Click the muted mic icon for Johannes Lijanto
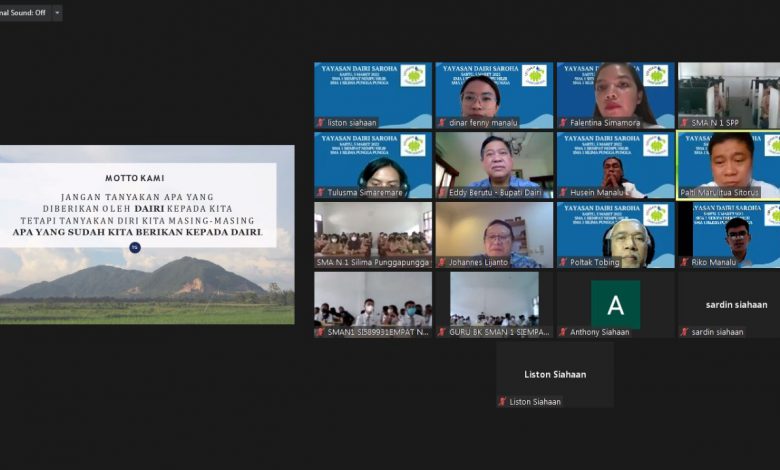Image resolution: width=780 pixels, height=470 pixels. pyautogui.click(x=442, y=262)
